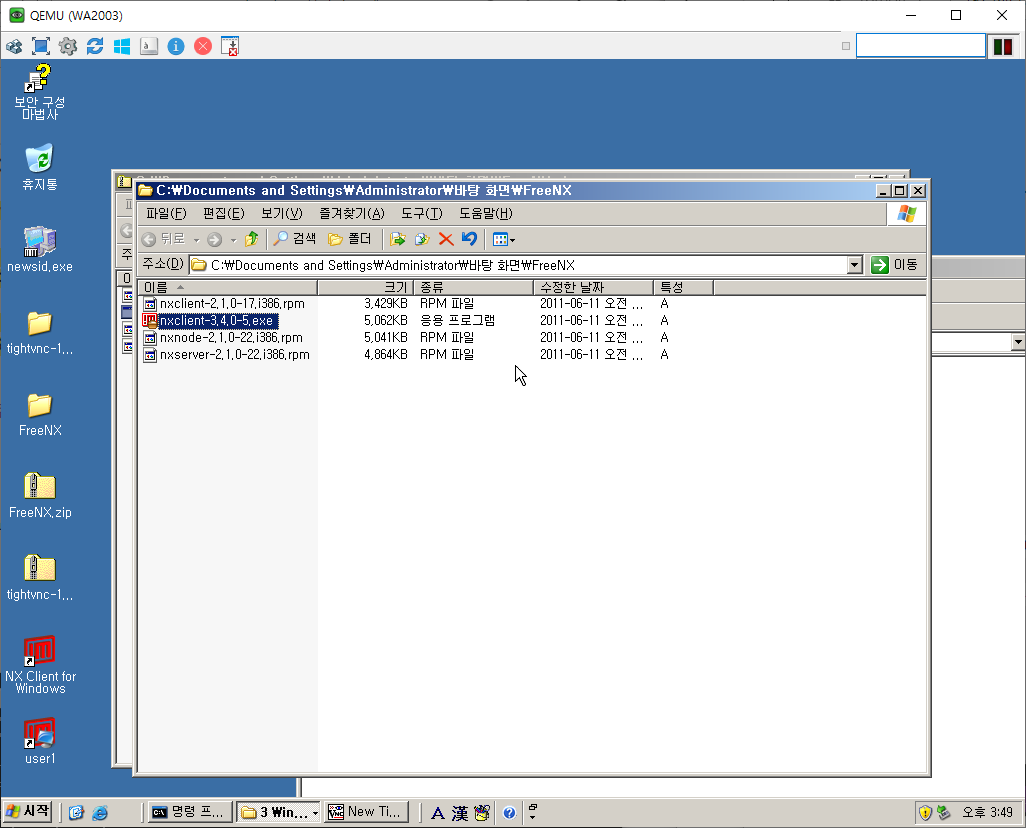Open QEMU settings gear icon
This screenshot has width=1026, height=828.
68,46
